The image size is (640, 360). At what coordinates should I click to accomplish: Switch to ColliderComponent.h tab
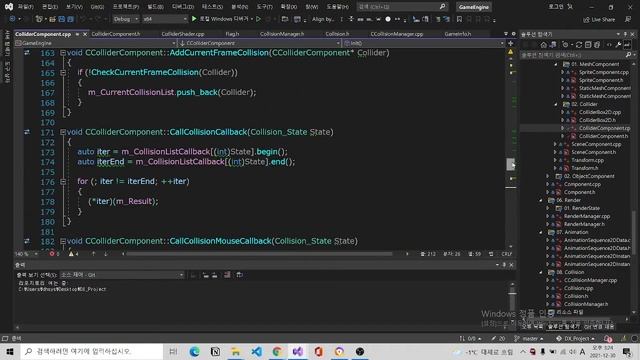[x=116, y=34]
